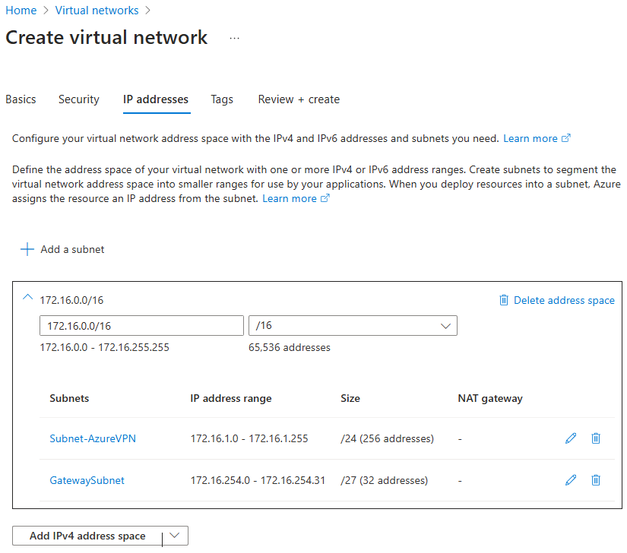
Task: Click the plus icon for Add a subnet
Action: tap(27, 249)
